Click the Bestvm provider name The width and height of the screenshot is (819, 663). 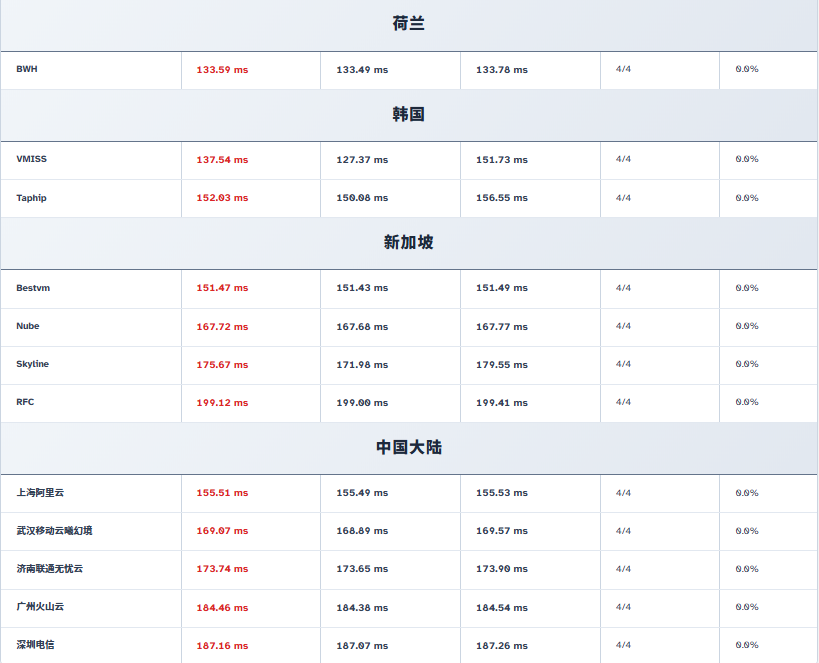[33, 288]
